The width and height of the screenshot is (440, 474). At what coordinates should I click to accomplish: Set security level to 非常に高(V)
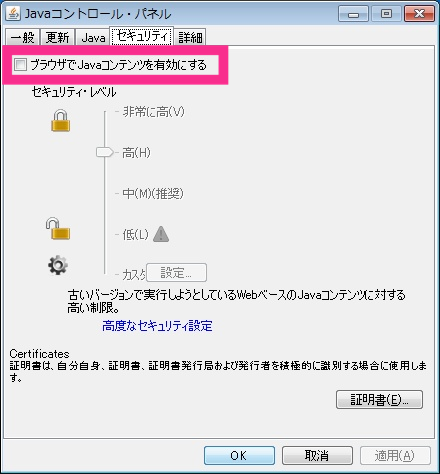tap(153, 112)
